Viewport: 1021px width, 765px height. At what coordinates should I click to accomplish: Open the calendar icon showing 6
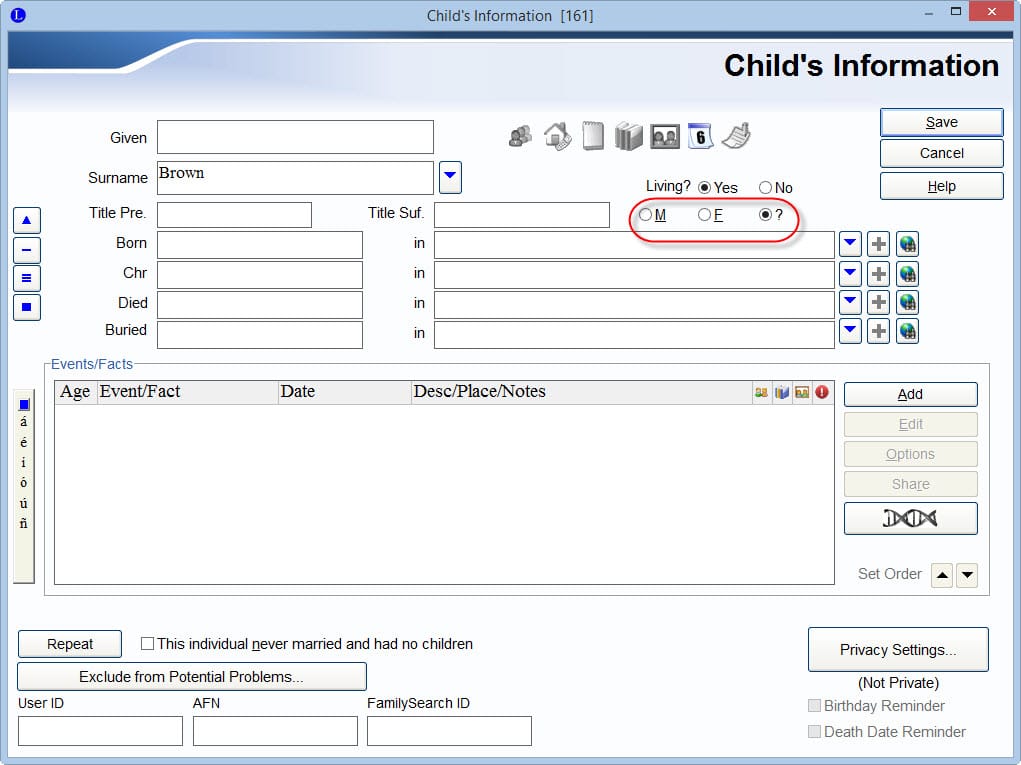click(700, 136)
